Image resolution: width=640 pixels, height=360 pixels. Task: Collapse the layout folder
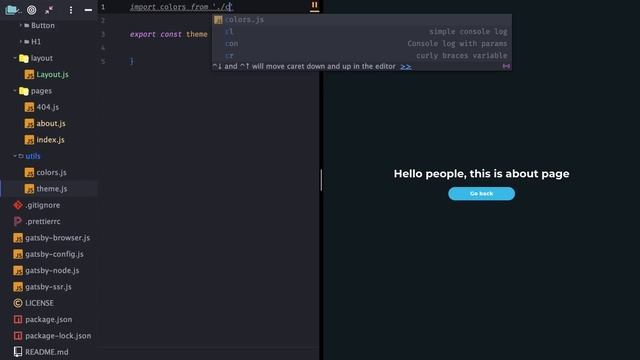click(x=15, y=58)
